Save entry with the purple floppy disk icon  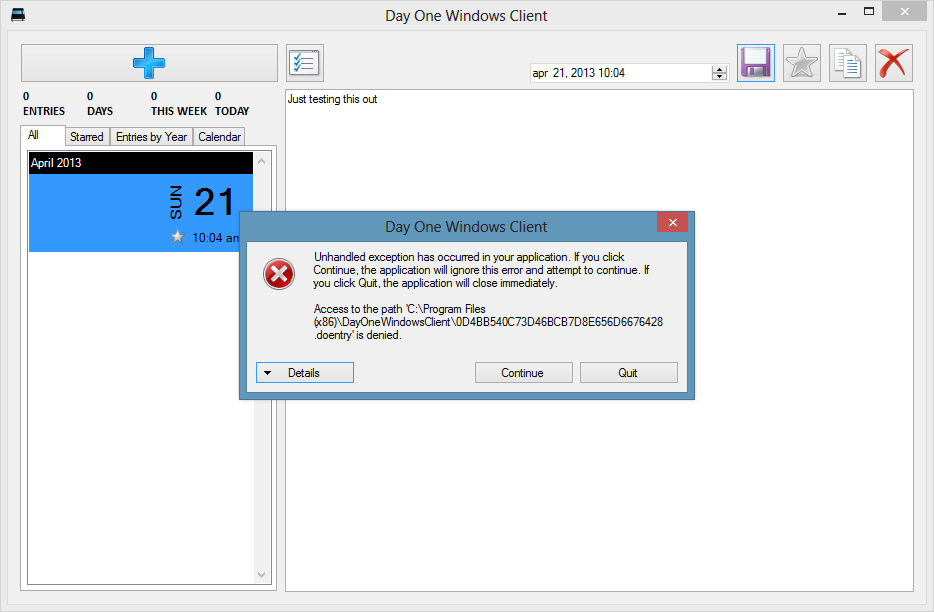pos(755,63)
